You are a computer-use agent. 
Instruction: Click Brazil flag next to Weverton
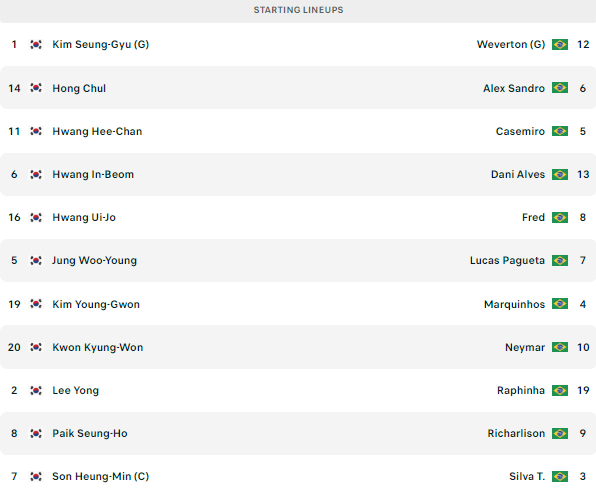(560, 44)
